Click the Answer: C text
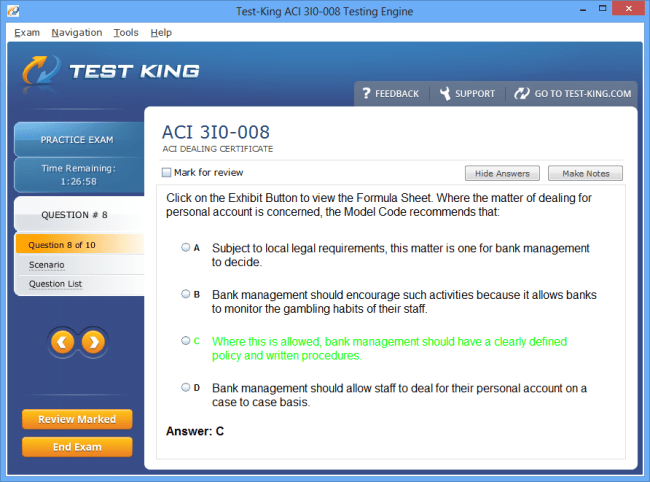 [x=195, y=431]
